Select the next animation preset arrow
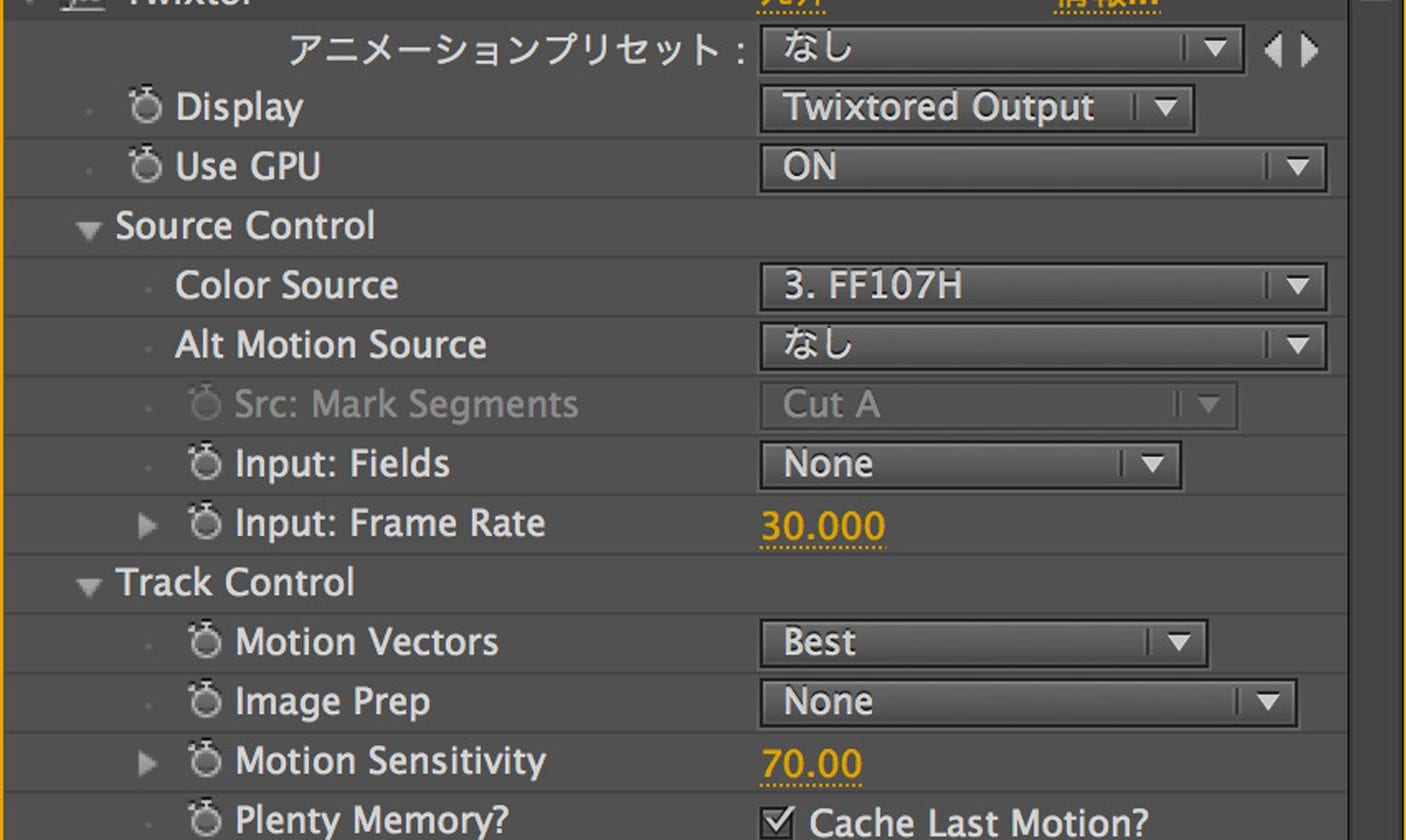The image size is (1406, 840). click(x=1309, y=50)
